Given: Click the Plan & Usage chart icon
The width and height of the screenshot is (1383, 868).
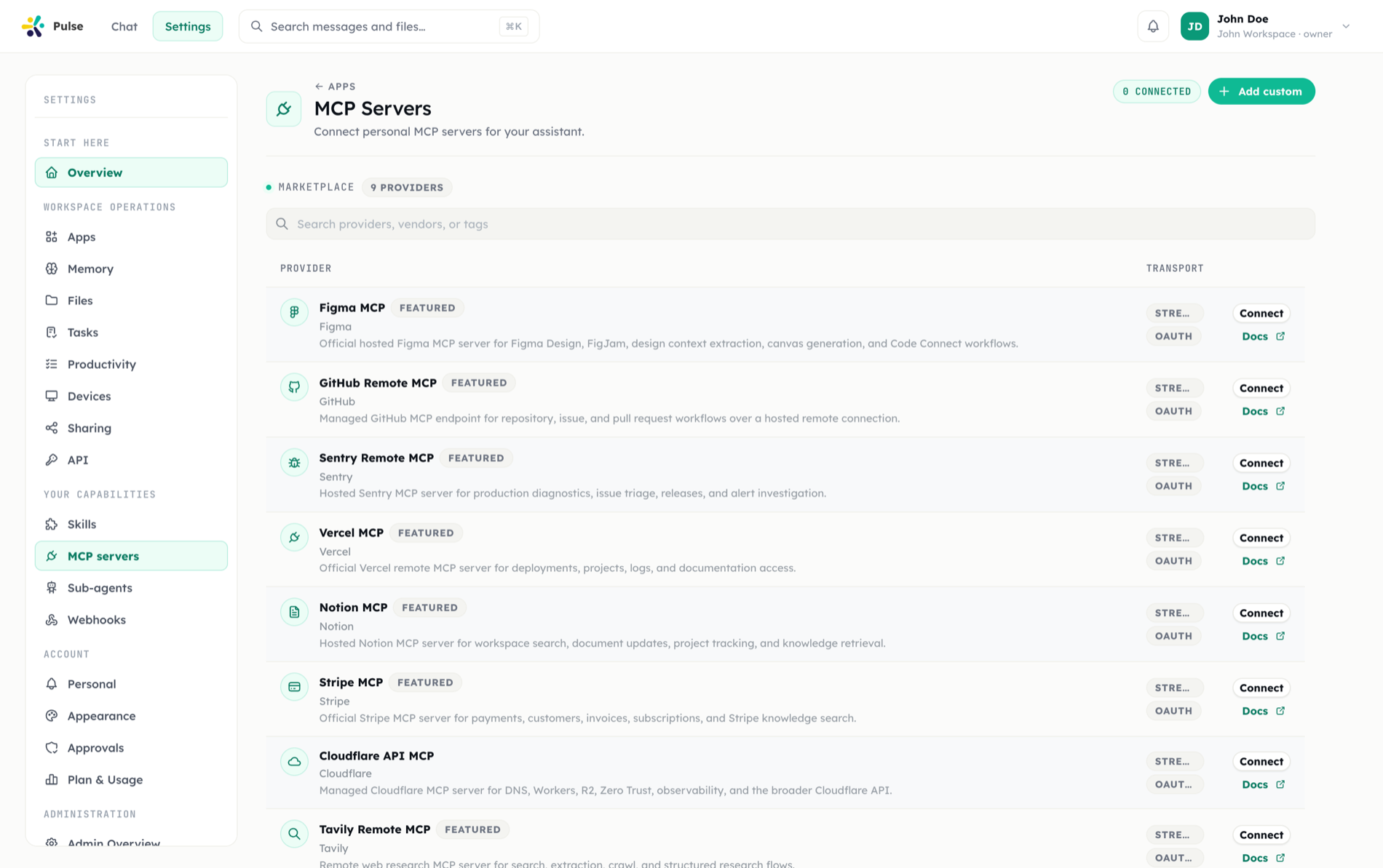Looking at the screenshot, I should (x=52, y=780).
